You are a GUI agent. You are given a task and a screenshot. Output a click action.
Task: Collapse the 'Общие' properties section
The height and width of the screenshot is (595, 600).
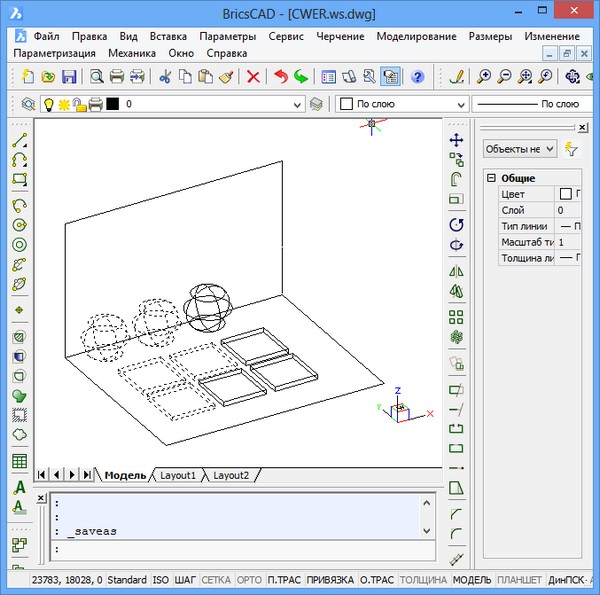(x=490, y=178)
